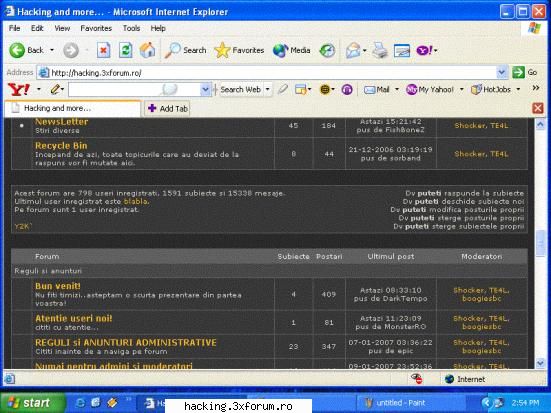Open the Tools menu
This screenshot has width=551, height=413.
click(131, 28)
